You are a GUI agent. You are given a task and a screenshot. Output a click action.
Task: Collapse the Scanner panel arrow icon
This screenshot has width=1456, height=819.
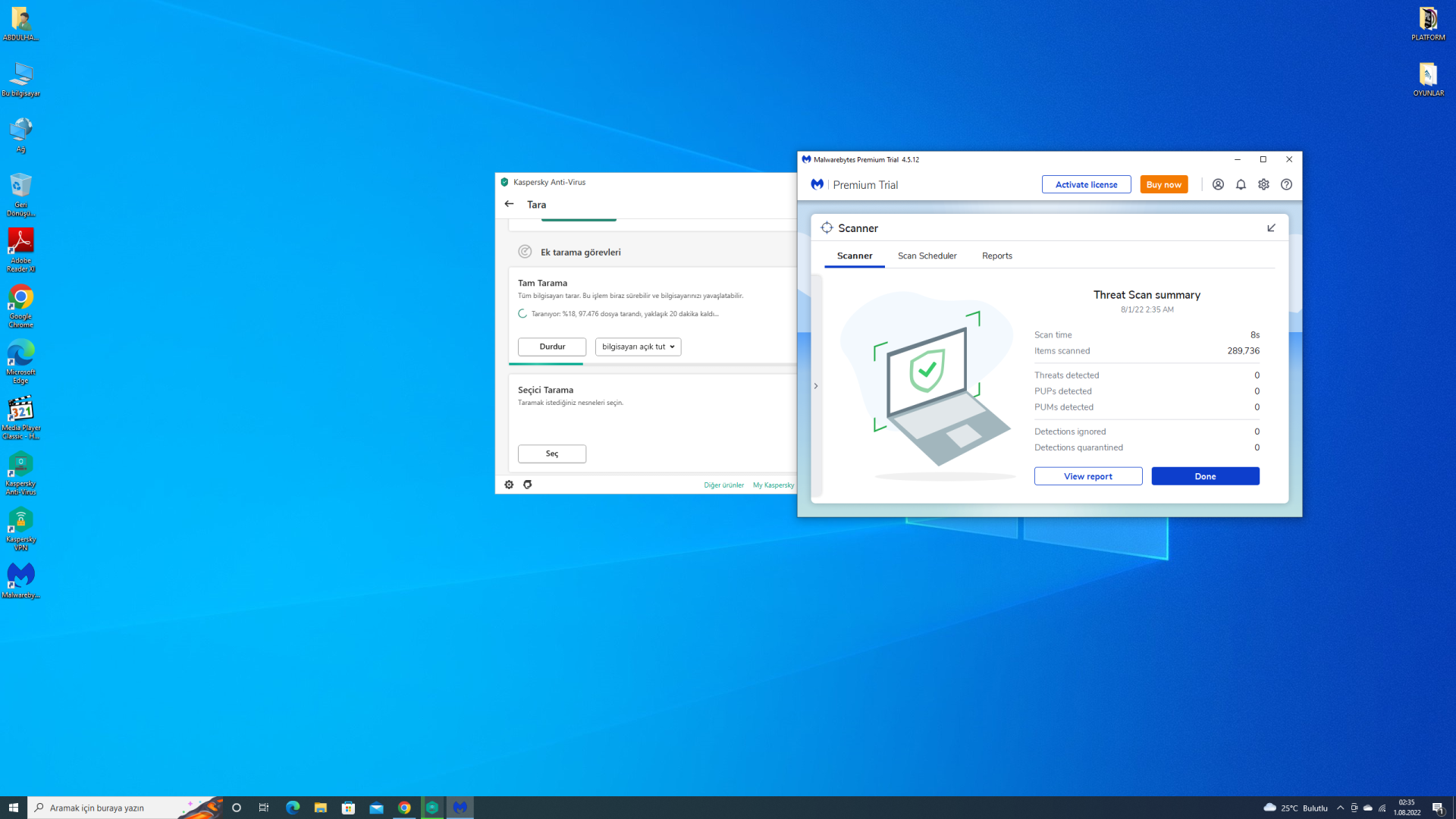[1271, 227]
